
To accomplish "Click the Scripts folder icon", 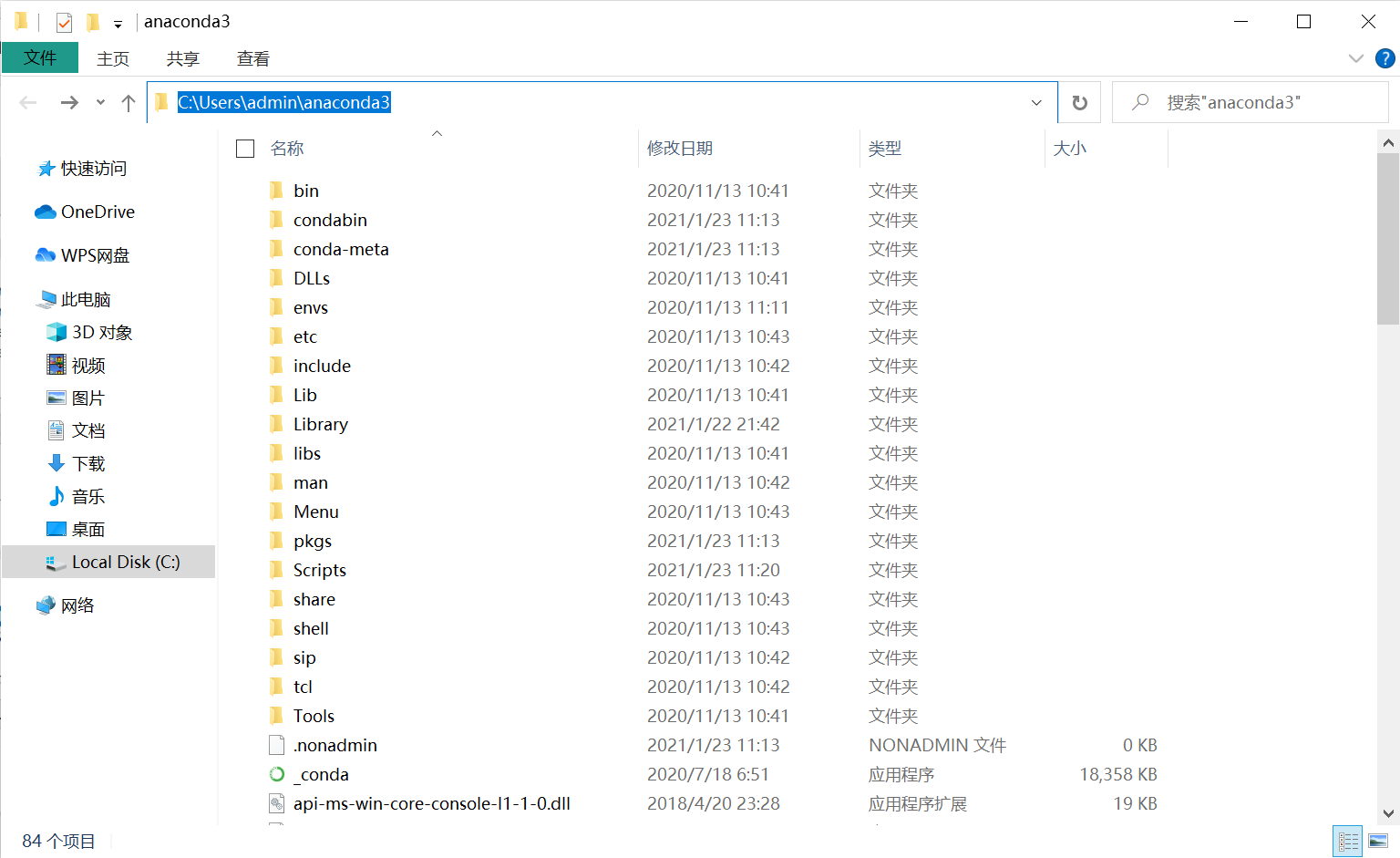I will [276, 570].
